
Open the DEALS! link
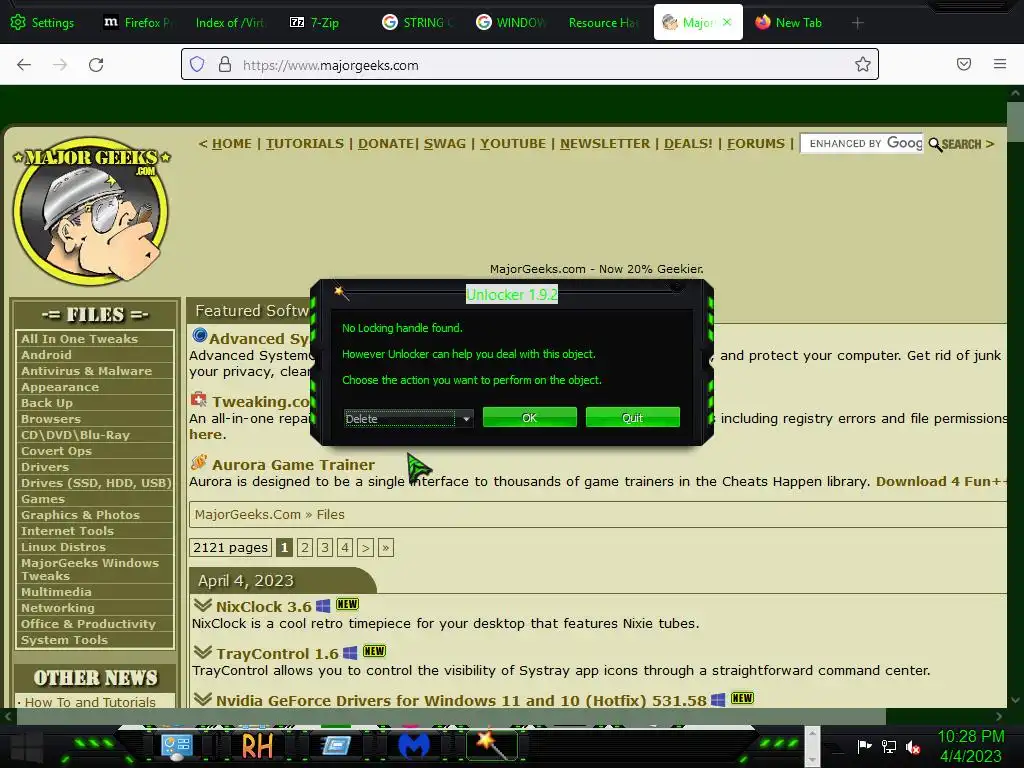click(x=688, y=144)
